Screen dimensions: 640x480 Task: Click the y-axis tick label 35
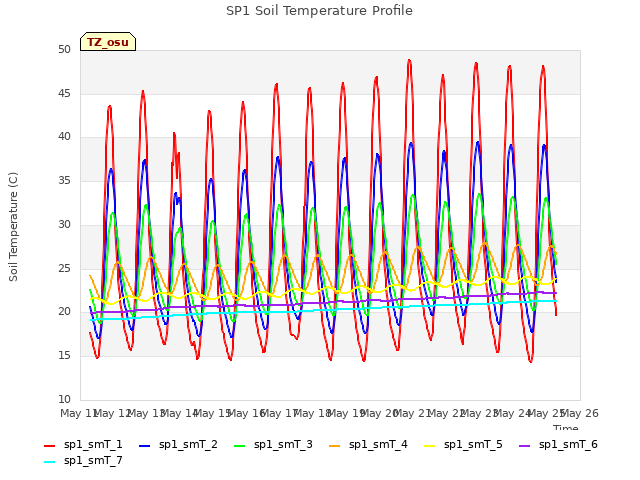(x=64, y=180)
